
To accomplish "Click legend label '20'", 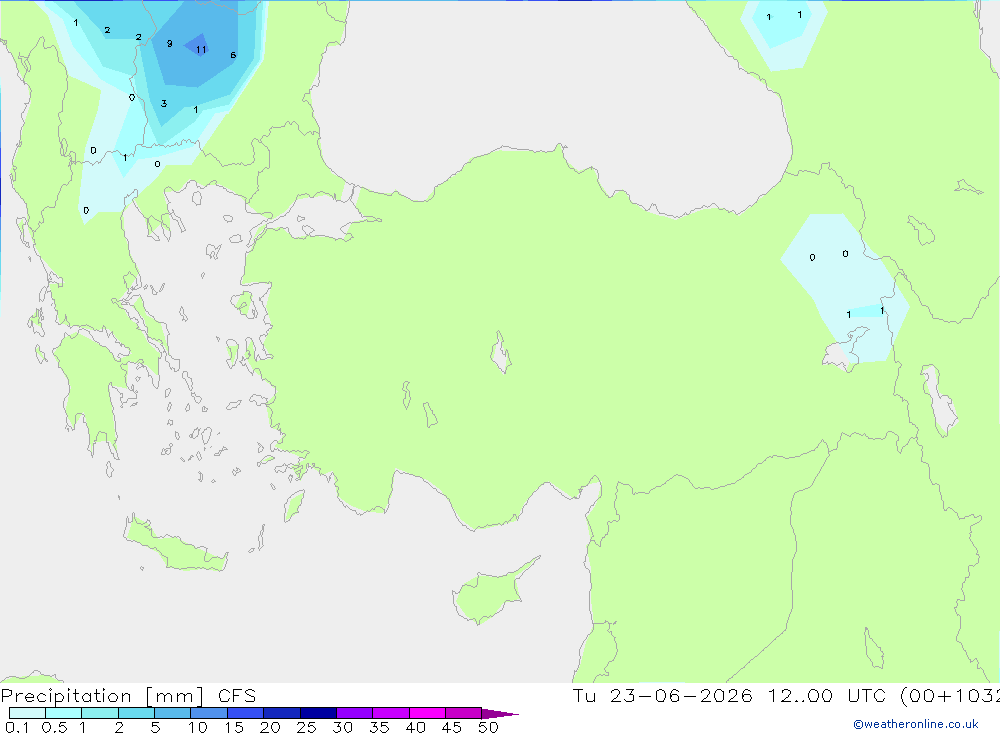I will (x=270, y=727).
